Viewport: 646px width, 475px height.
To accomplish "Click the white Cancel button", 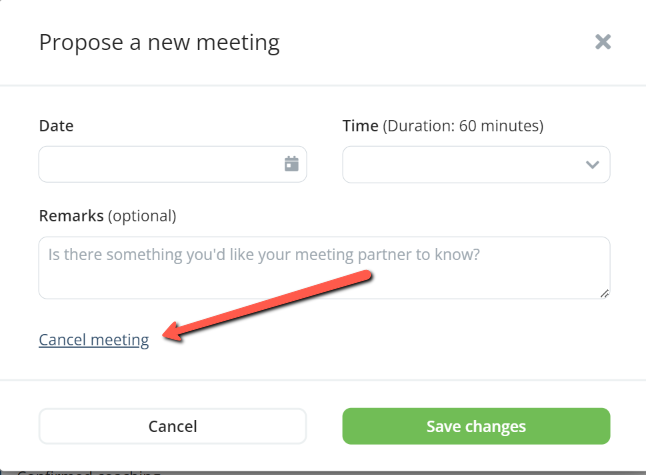I will [173, 426].
